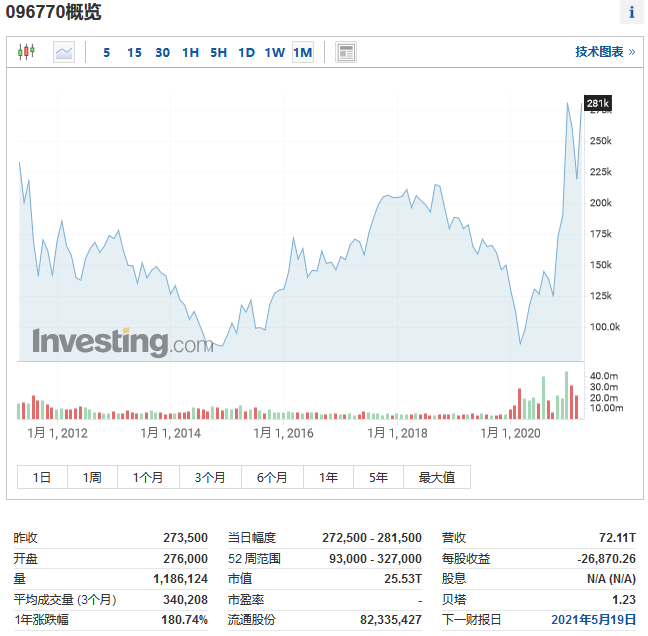Switch range to 1日 tab
This screenshot has width=648, height=636.
(x=42, y=477)
